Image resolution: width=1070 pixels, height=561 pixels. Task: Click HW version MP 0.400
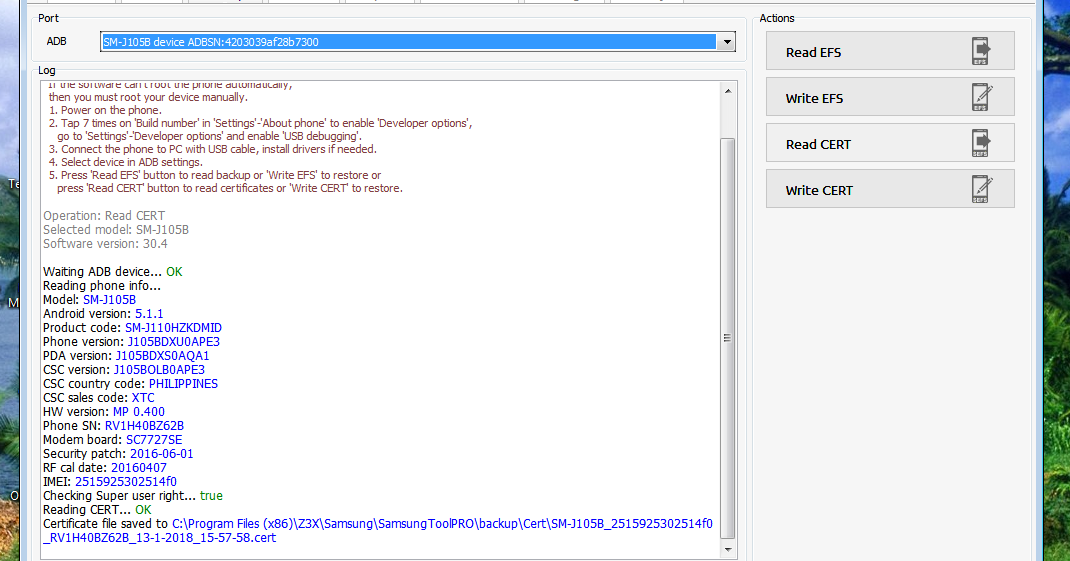[x=139, y=412]
